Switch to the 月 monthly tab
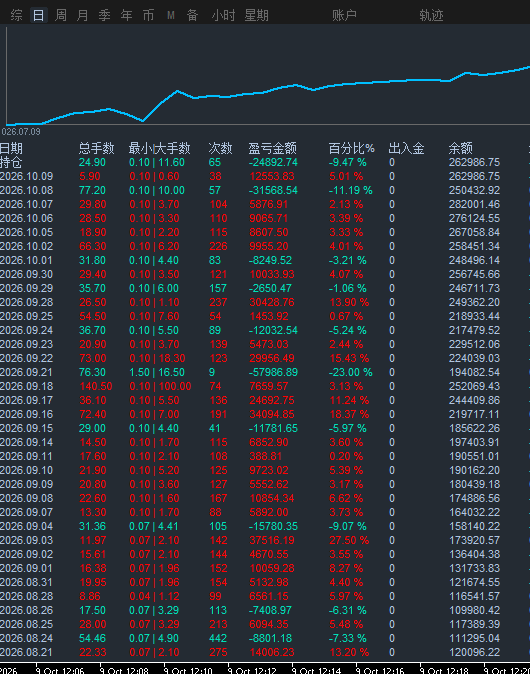 tap(82, 15)
